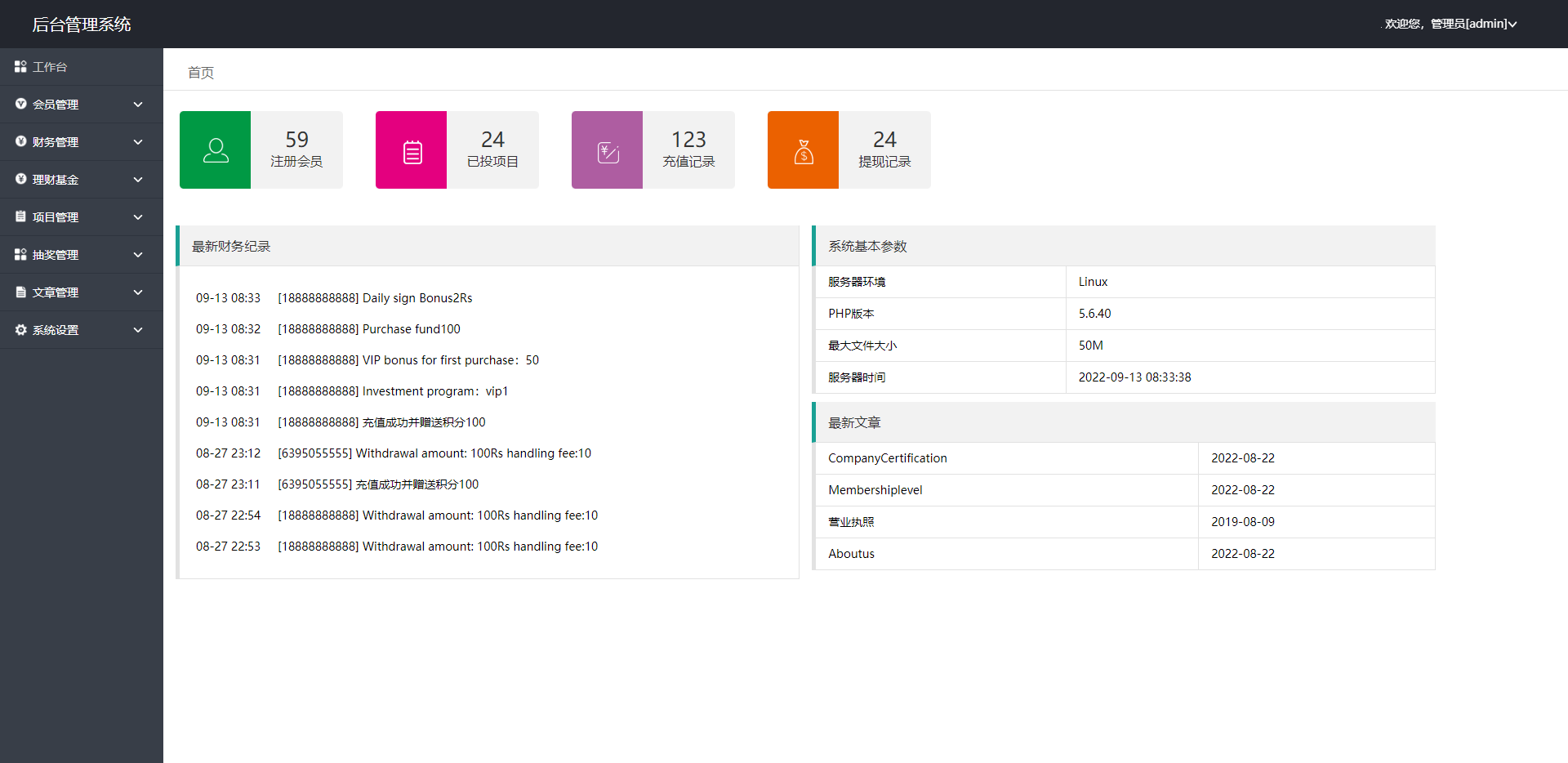Click the document icon beside 文章管理
Screen dimensions: 1568x763
pyautogui.click(x=20, y=292)
